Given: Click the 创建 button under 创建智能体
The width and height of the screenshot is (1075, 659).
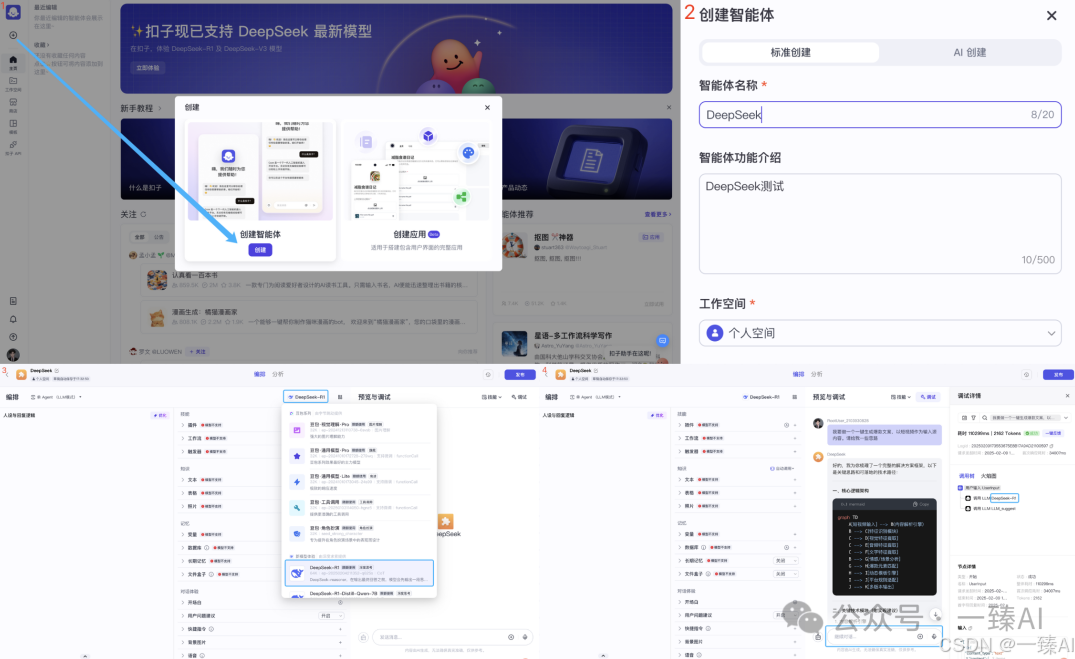Looking at the screenshot, I should (259, 248).
